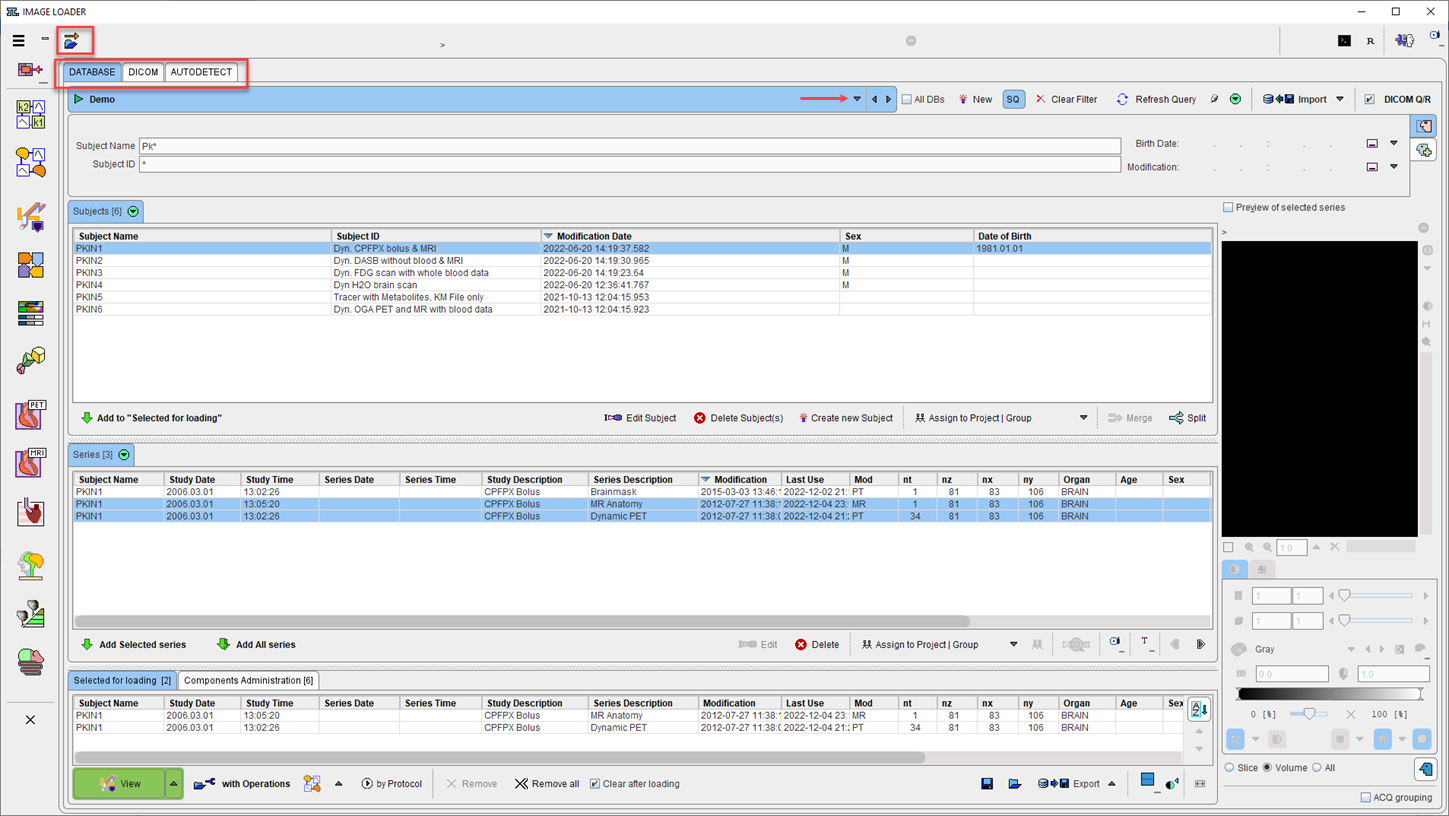Click the Merge subjects button
The image size is (1449, 816).
click(x=1131, y=418)
